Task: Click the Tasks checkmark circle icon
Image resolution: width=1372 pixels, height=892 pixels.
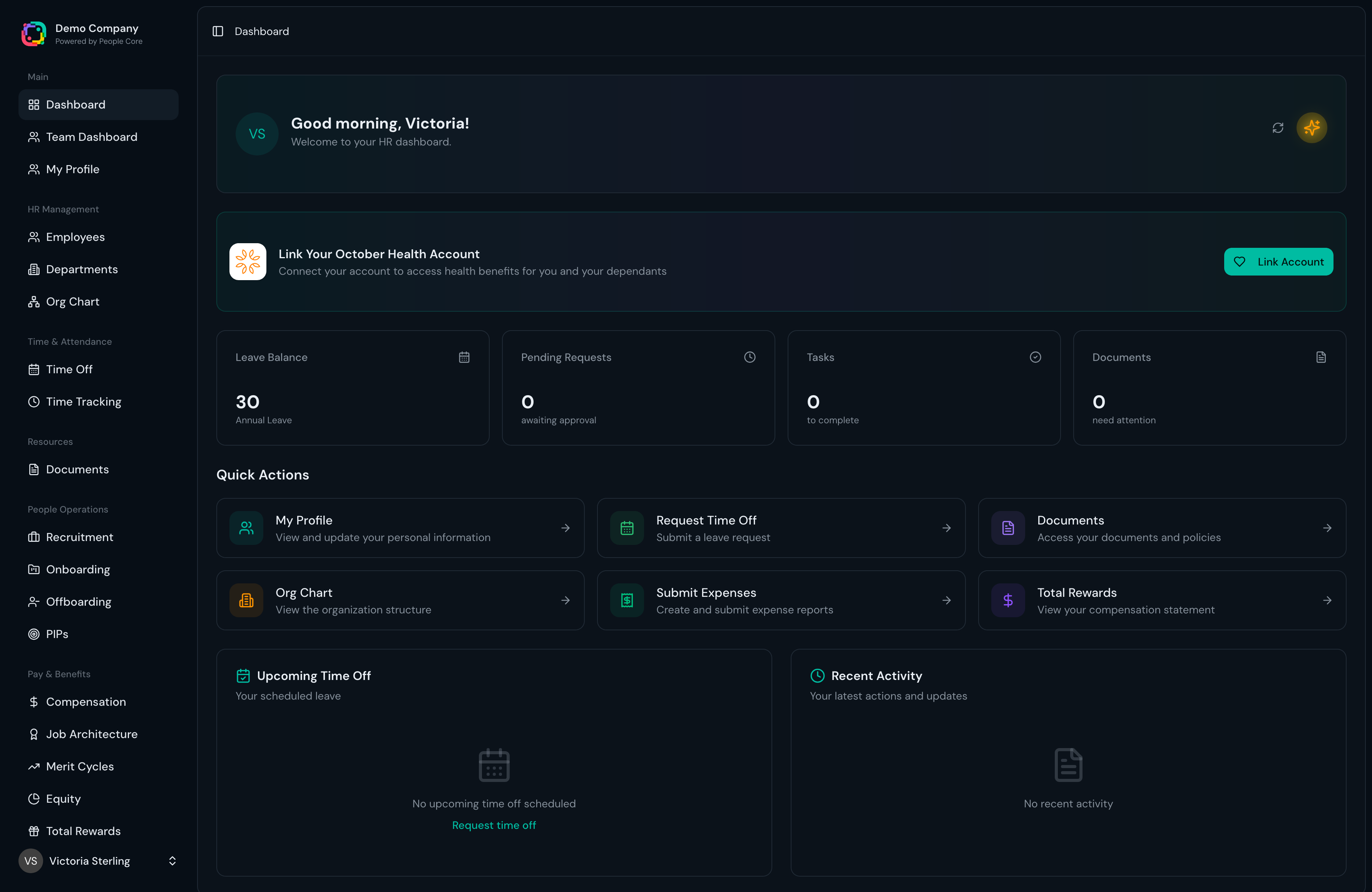Action: [x=1035, y=357]
